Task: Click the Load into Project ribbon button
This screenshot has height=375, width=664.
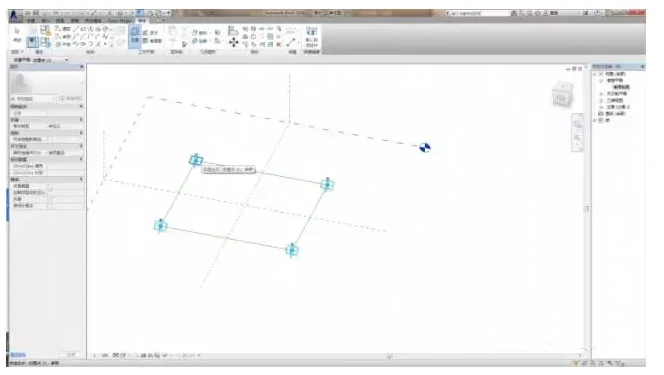Action: point(312,36)
